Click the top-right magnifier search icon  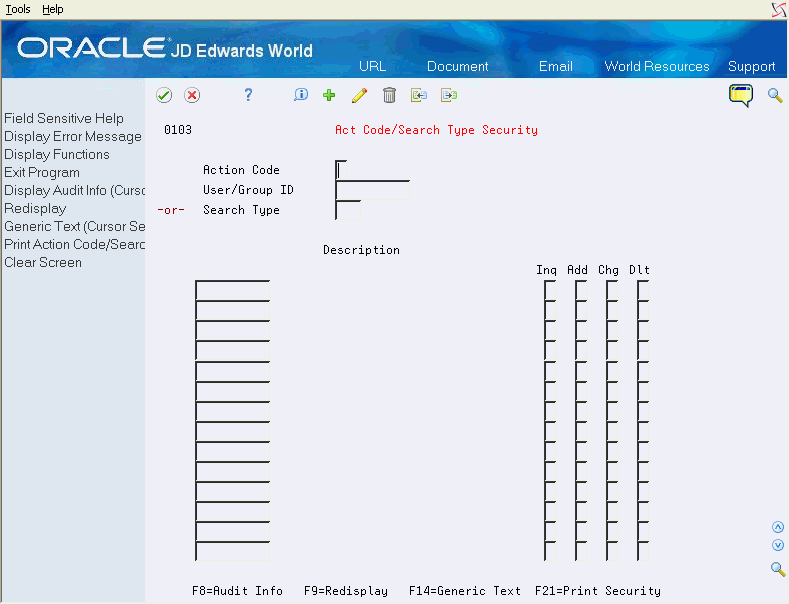tap(775, 95)
